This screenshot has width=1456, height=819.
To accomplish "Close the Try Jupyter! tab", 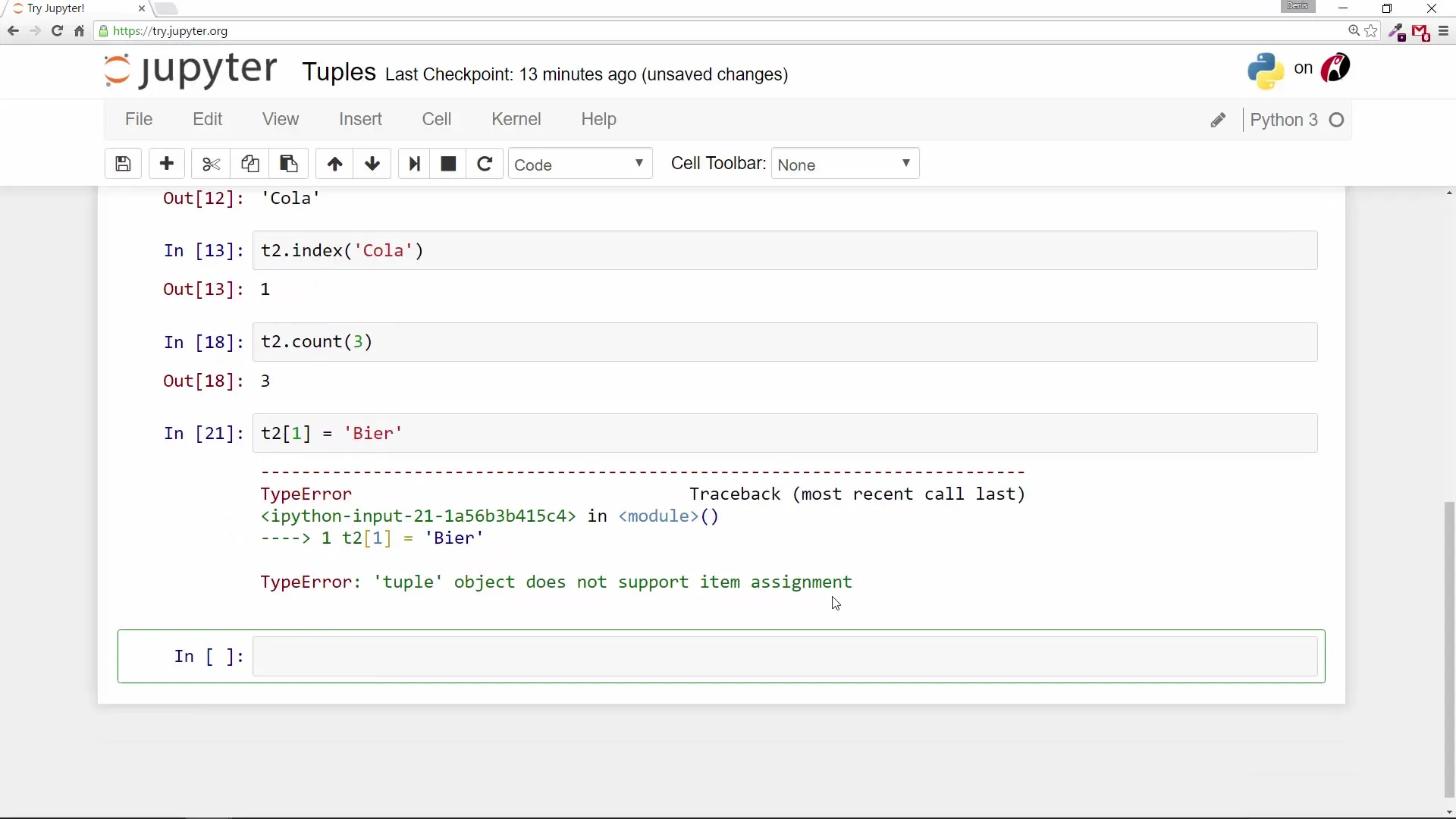I will (x=141, y=8).
